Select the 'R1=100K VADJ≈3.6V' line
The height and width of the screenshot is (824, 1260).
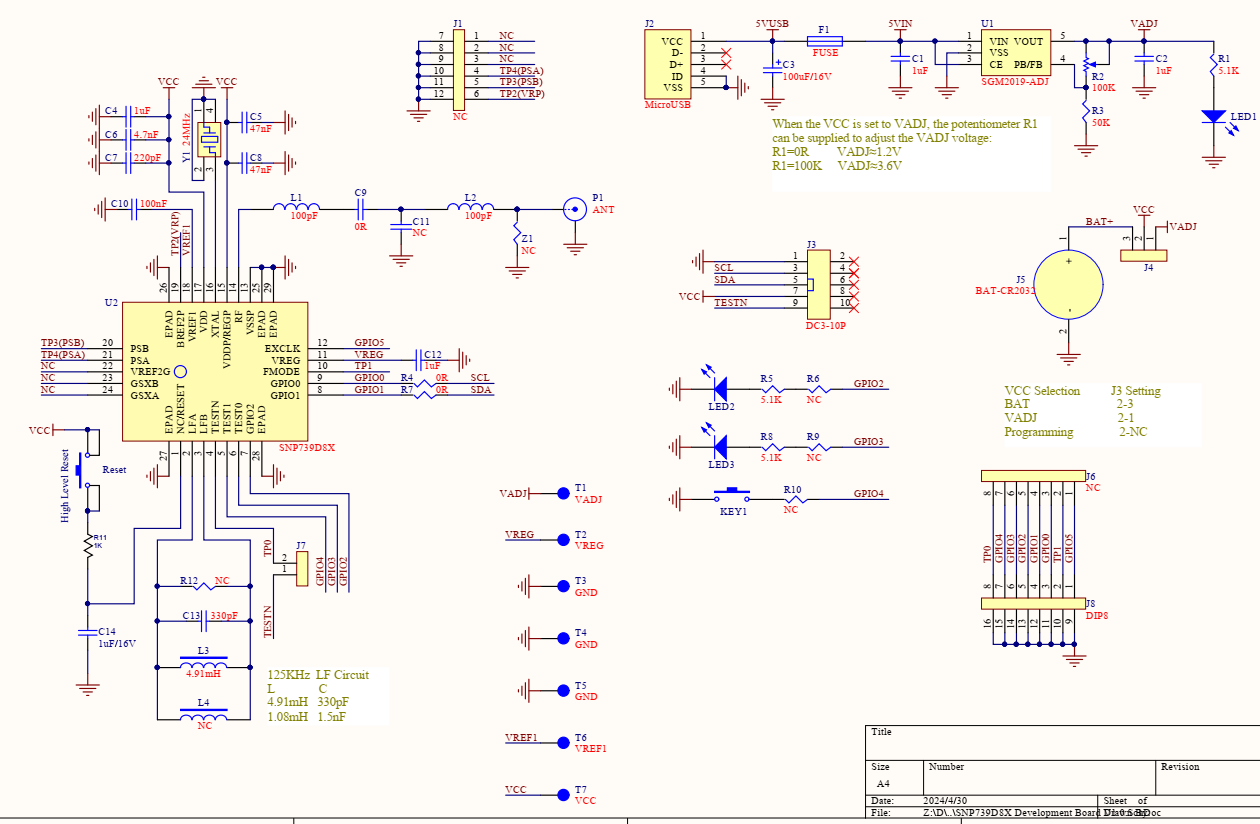click(x=837, y=166)
